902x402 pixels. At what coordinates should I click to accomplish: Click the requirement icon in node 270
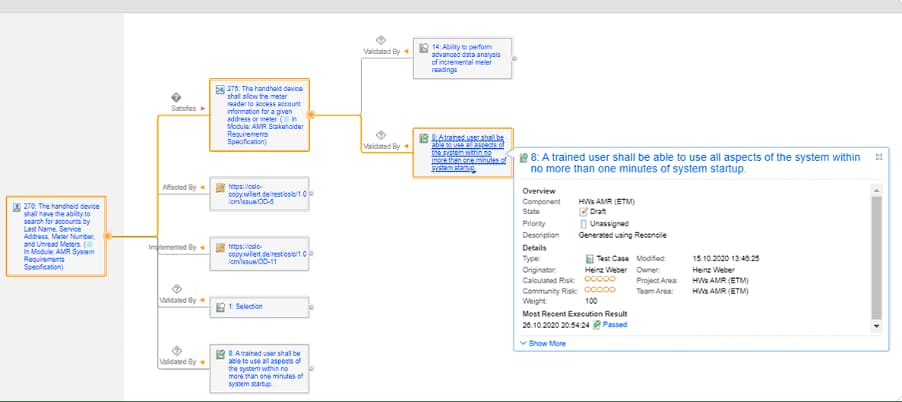click(16, 207)
